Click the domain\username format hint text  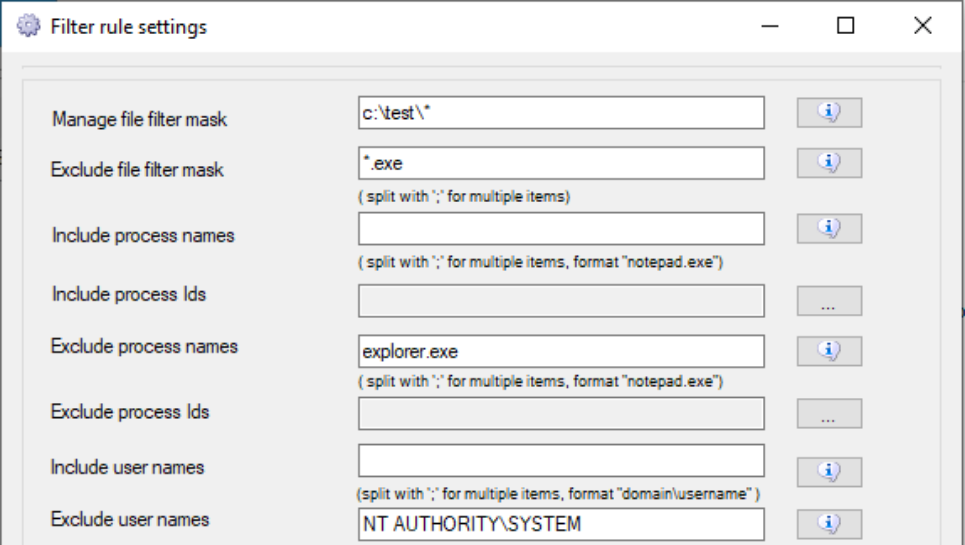(x=558, y=494)
